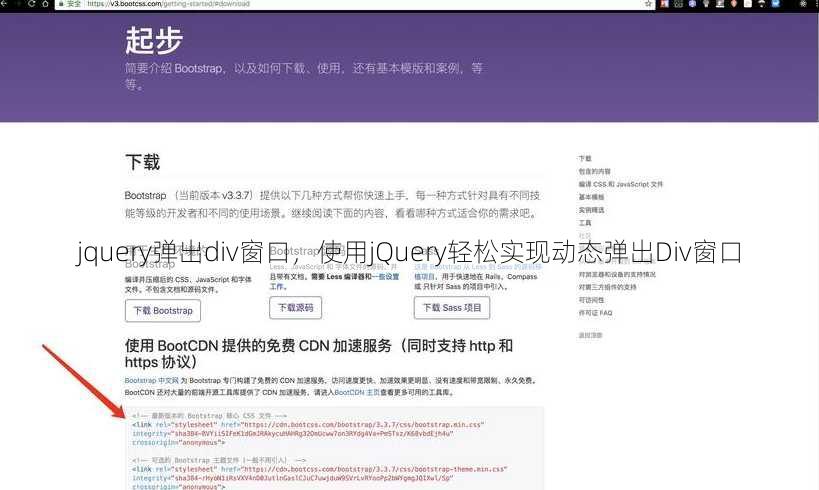819x490 pixels.
Task: Open the browser home page icon
Action: (x=45, y=3)
